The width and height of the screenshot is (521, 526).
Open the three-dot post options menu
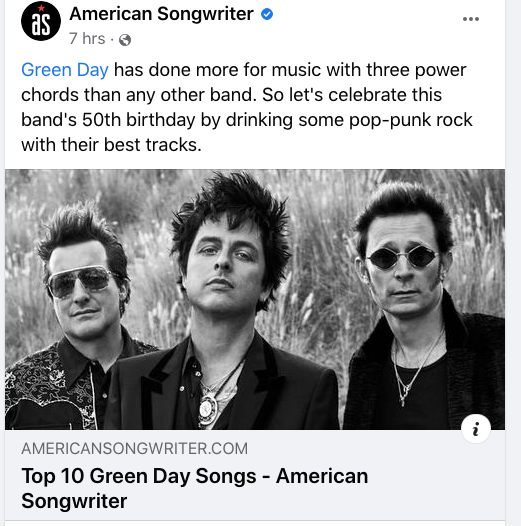click(471, 19)
